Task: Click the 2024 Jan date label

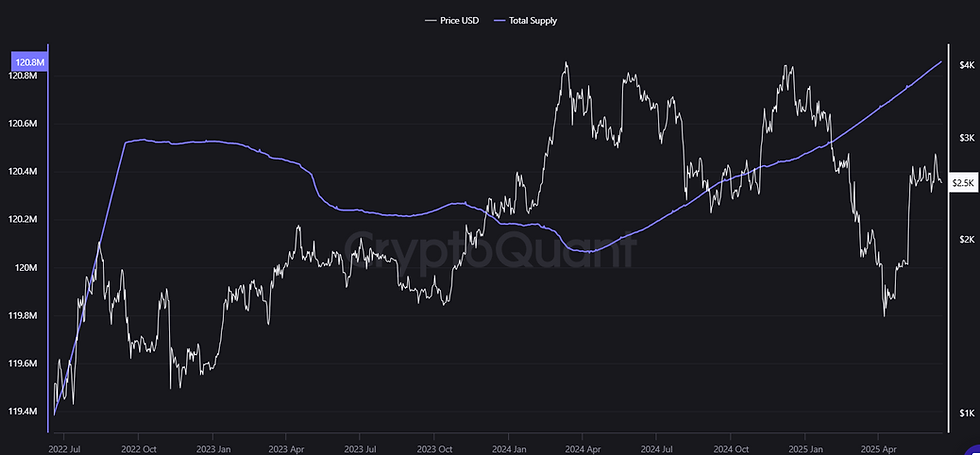Action: [x=509, y=449]
